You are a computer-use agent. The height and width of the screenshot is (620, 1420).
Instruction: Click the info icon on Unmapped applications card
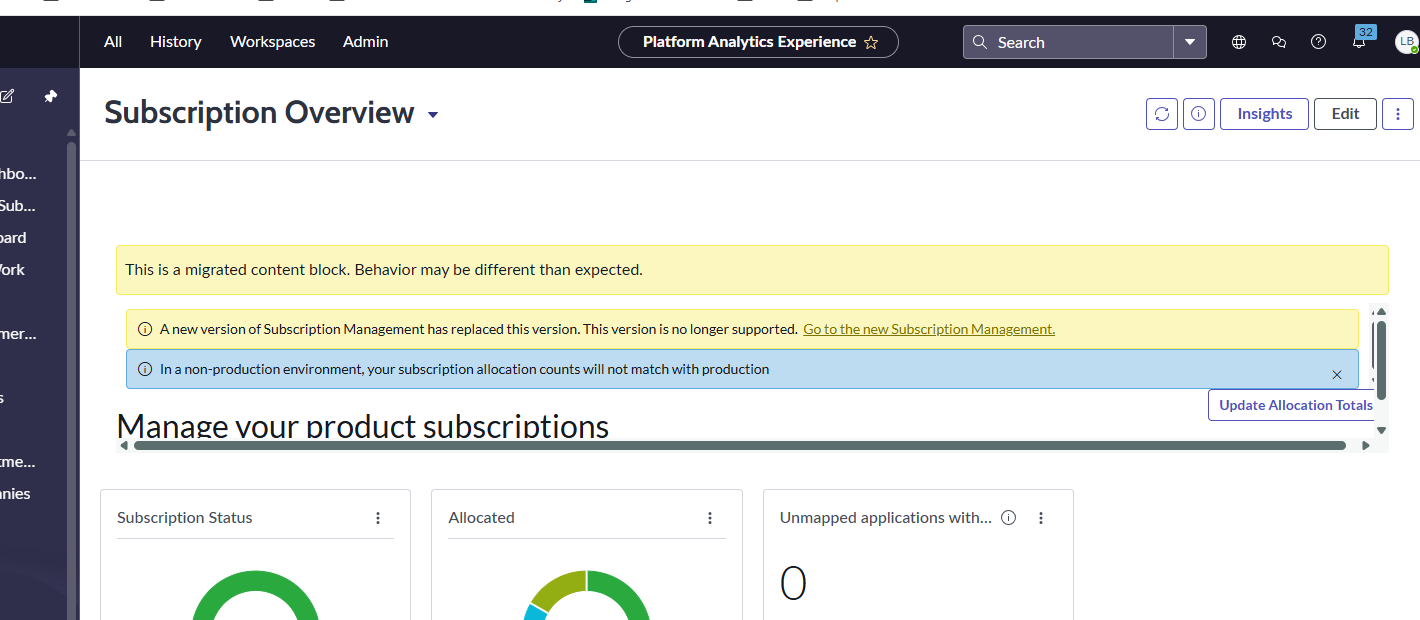click(x=1008, y=517)
